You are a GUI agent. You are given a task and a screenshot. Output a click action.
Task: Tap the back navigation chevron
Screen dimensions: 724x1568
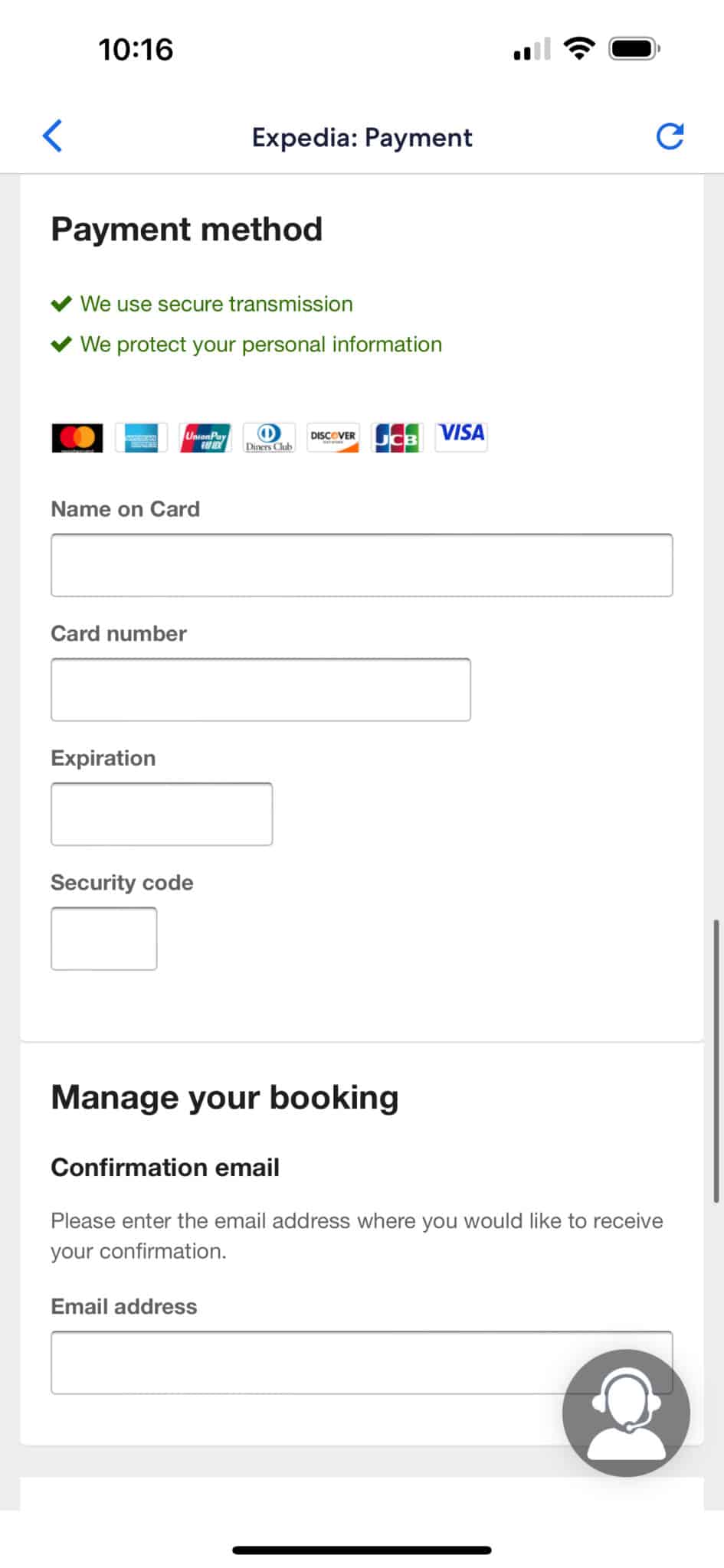51,136
